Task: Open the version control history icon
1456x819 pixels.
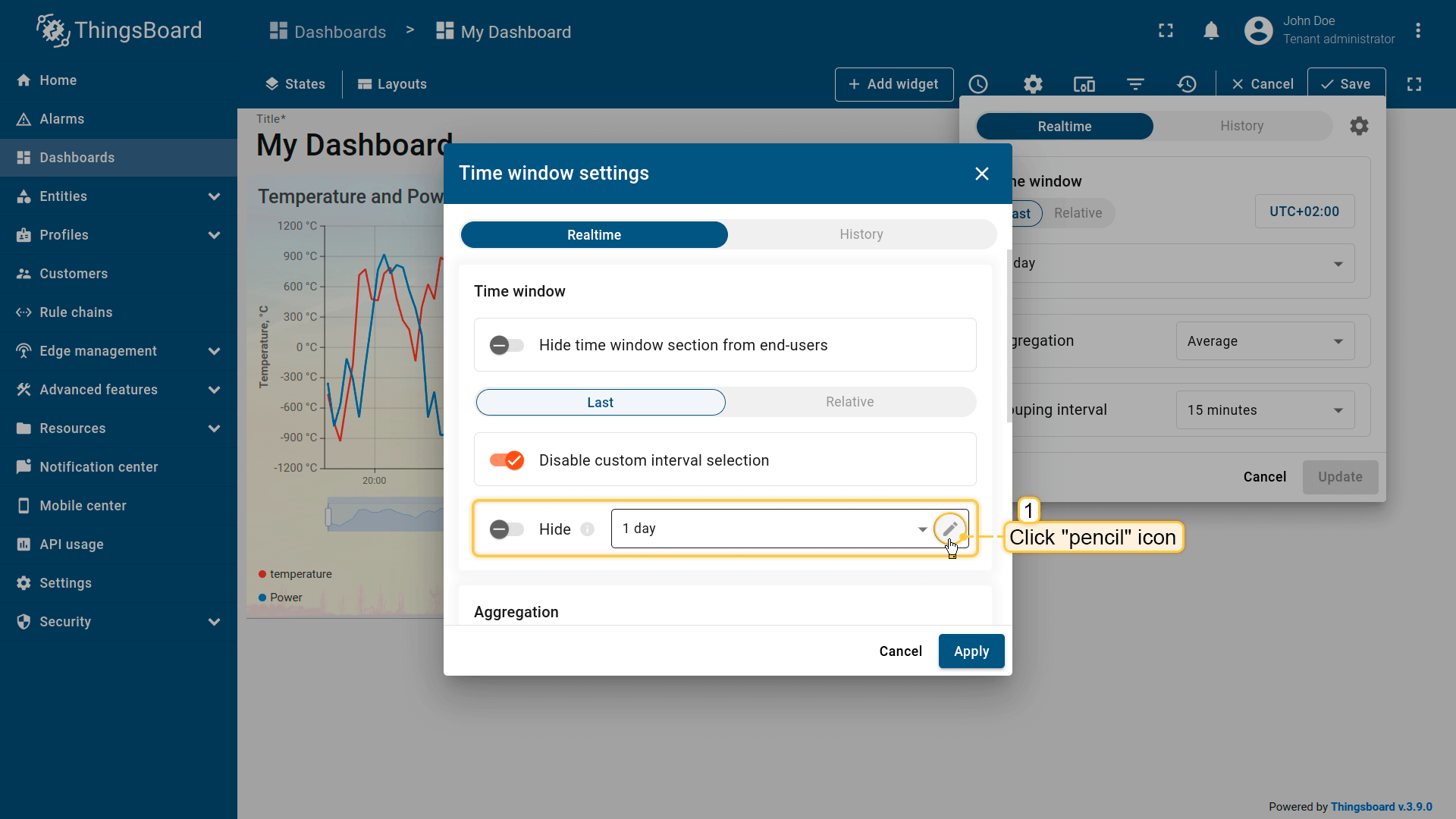Action: (x=1187, y=84)
